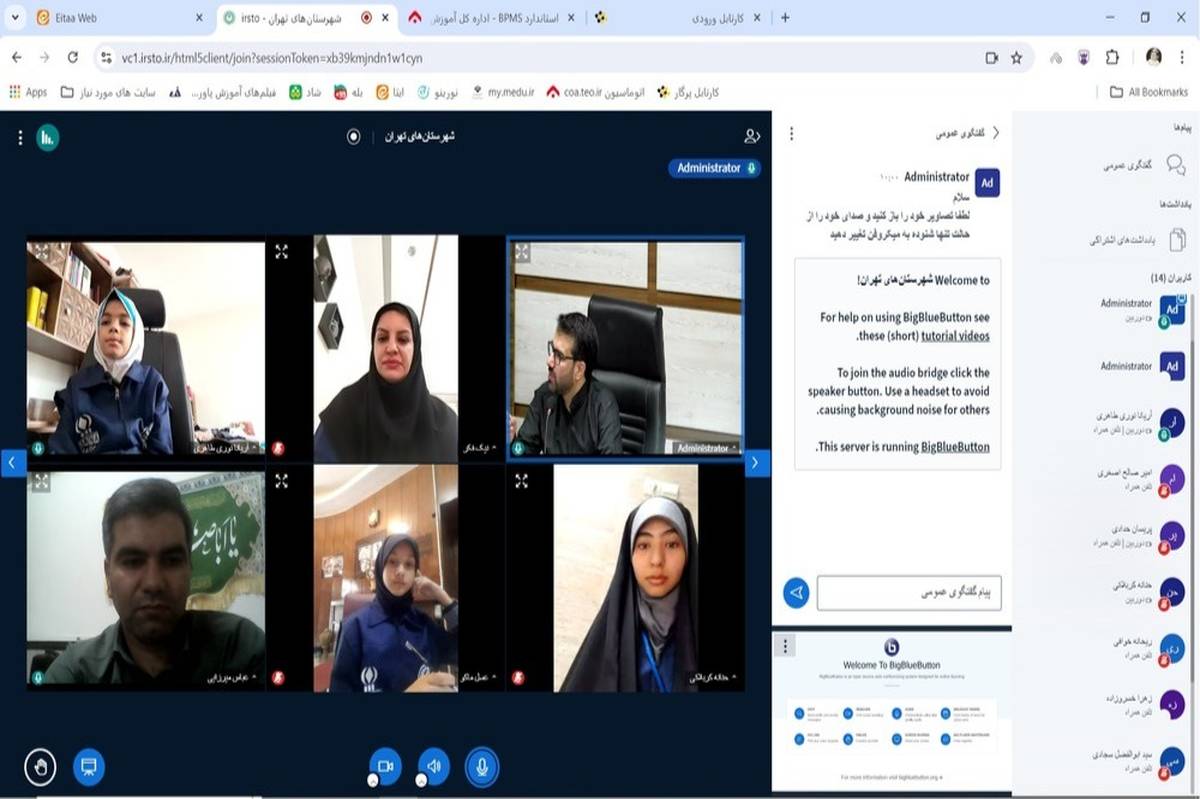Click the user list toggle icon
Image resolution: width=1200 pixels, height=799 pixels.
[752, 137]
